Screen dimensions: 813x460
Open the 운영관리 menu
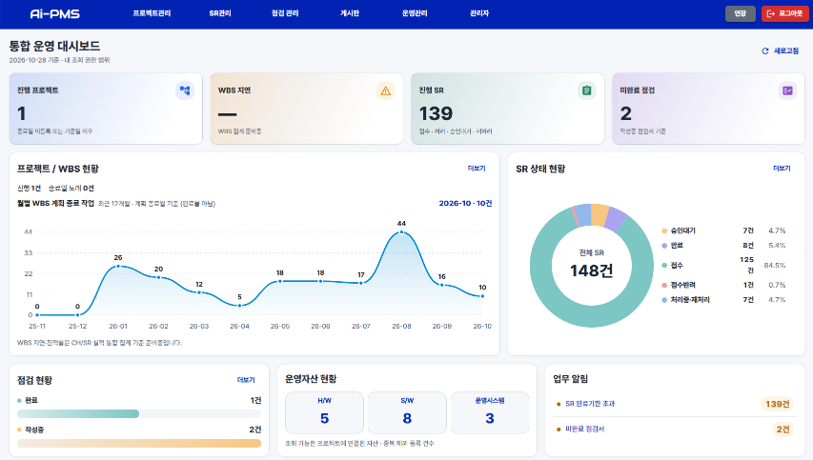(415, 13)
